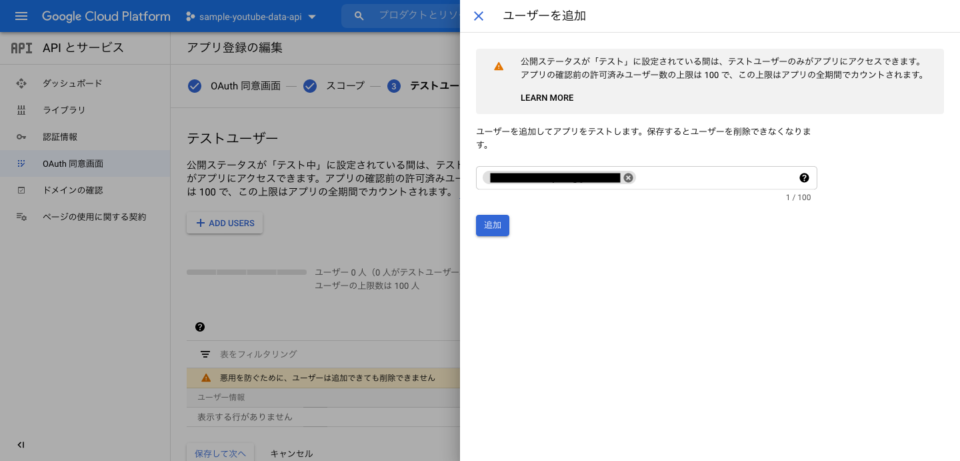Screen dimensions: 960x461
Task: Click the settings list icon beside ページの使用に関する契約
Action: point(21,217)
